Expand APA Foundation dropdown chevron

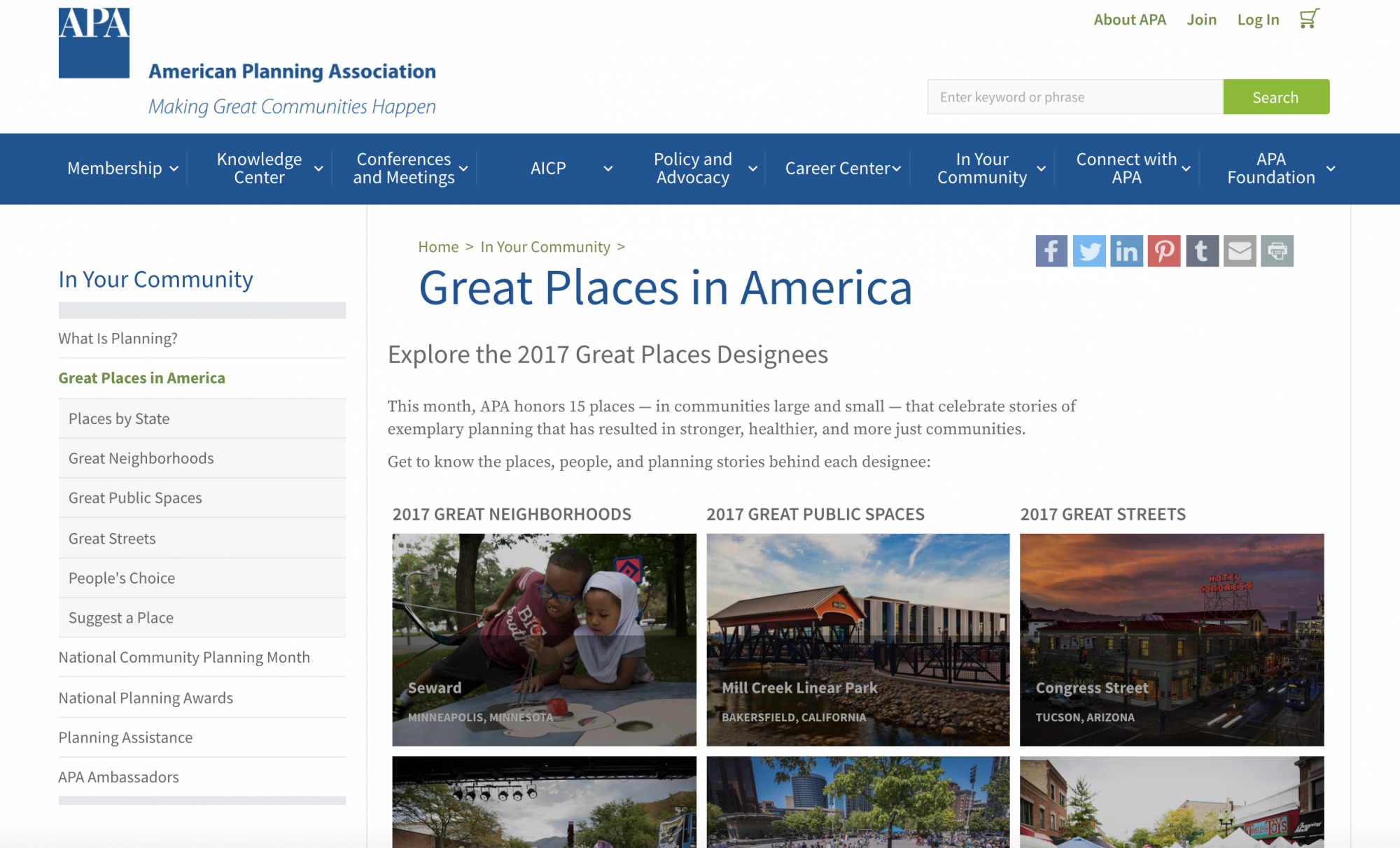[x=1331, y=169]
